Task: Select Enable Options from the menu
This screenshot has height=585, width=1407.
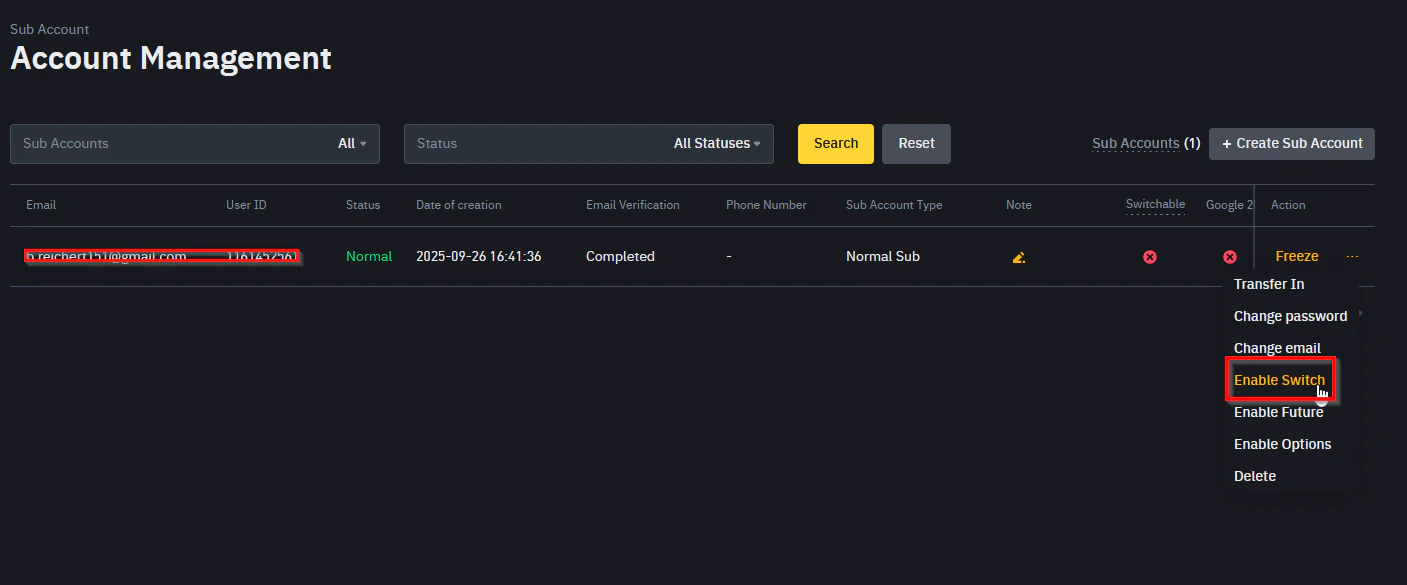Action: point(1282,444)
